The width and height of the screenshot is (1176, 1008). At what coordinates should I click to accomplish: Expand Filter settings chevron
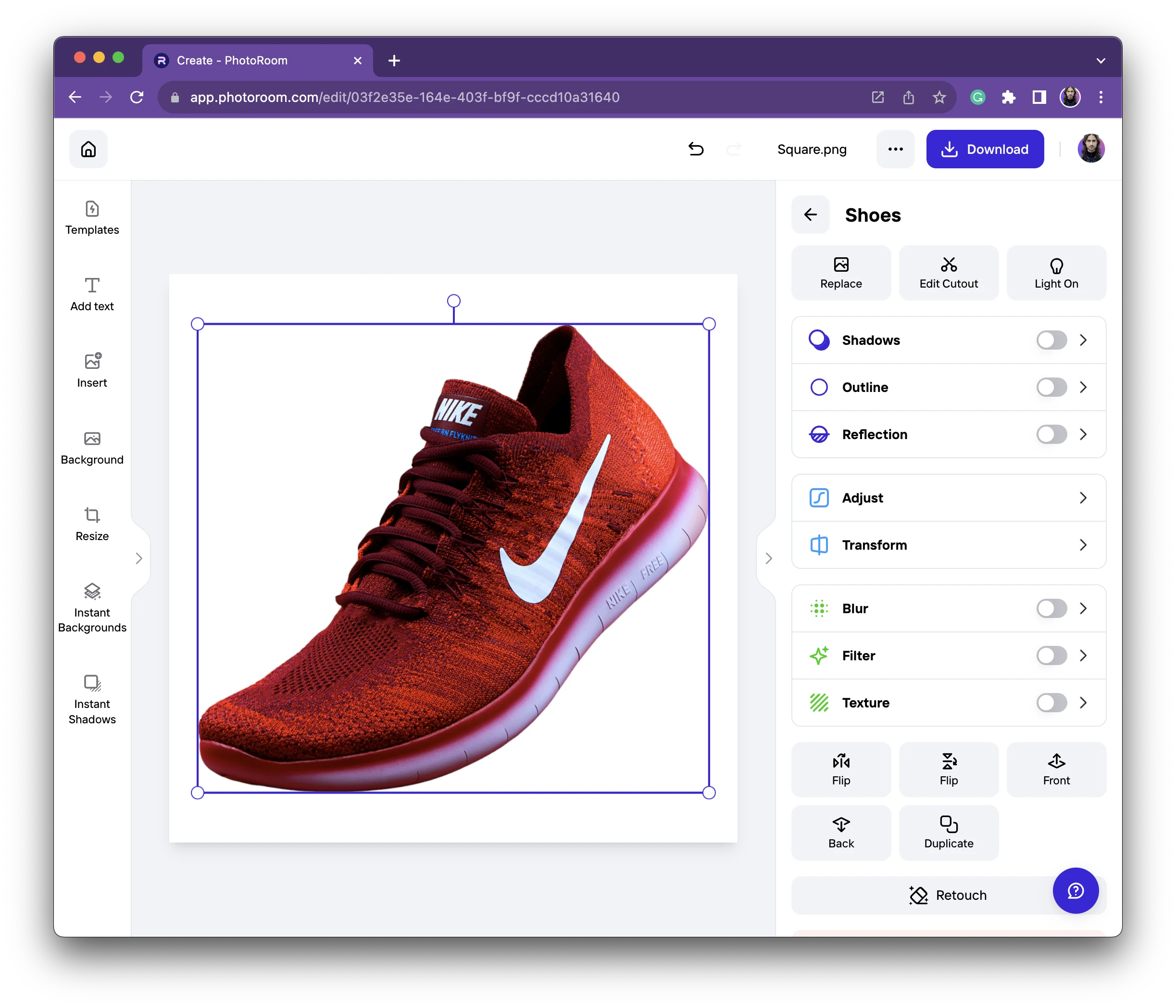point(1083,655)
